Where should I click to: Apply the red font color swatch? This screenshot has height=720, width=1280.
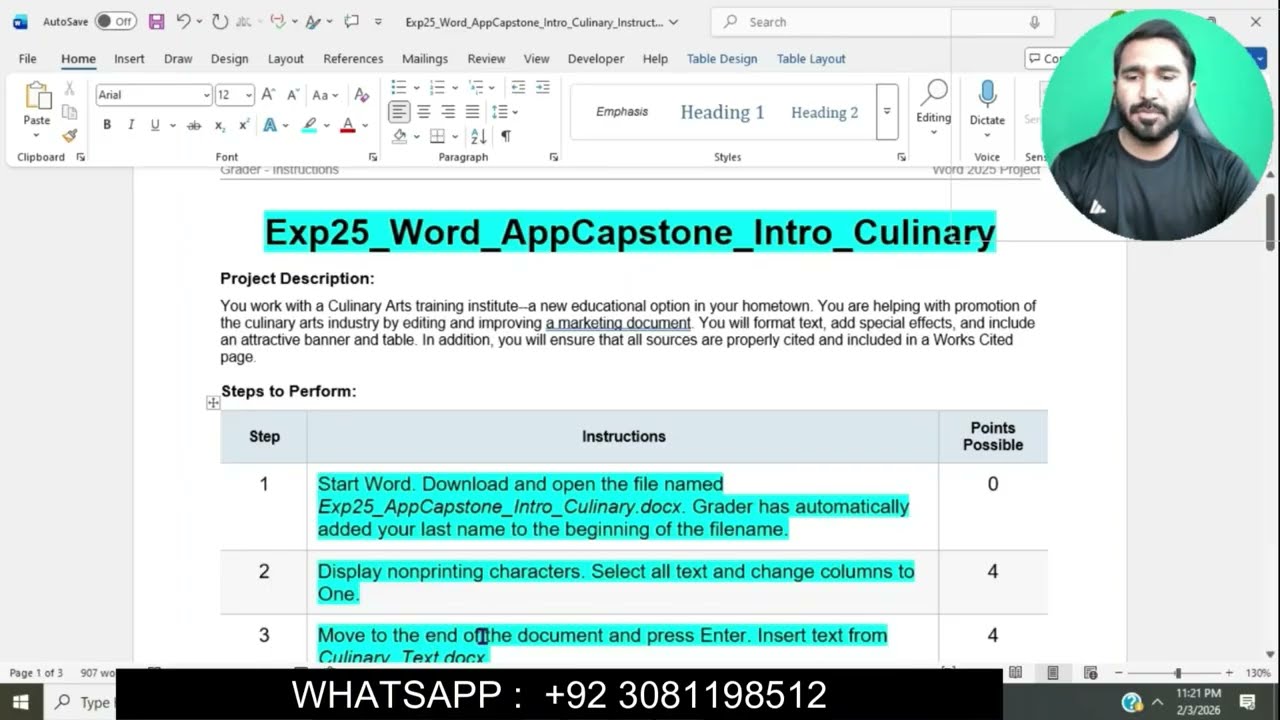347,125
